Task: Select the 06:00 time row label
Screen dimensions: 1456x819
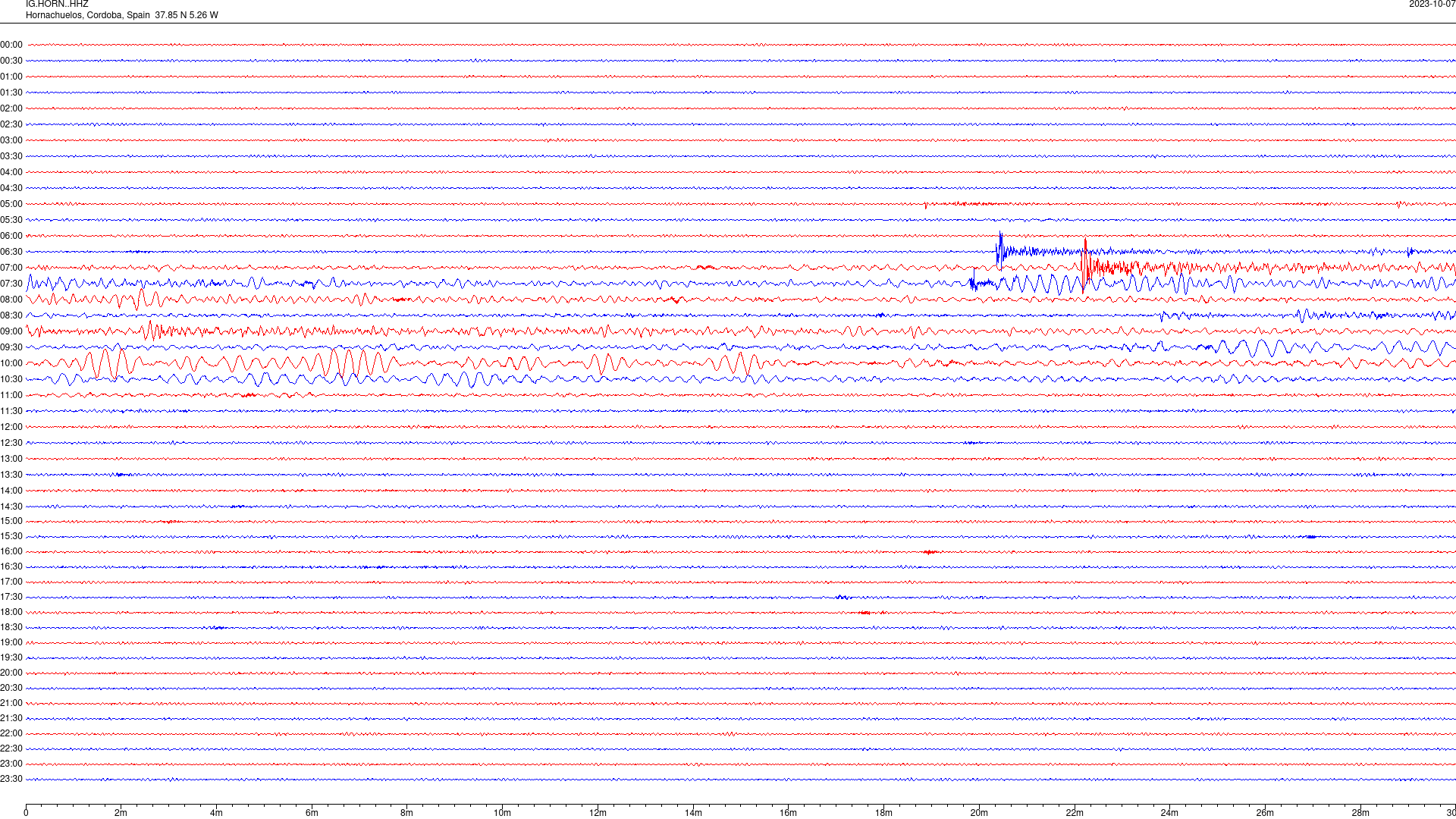Action: click(x=11, y=236)
